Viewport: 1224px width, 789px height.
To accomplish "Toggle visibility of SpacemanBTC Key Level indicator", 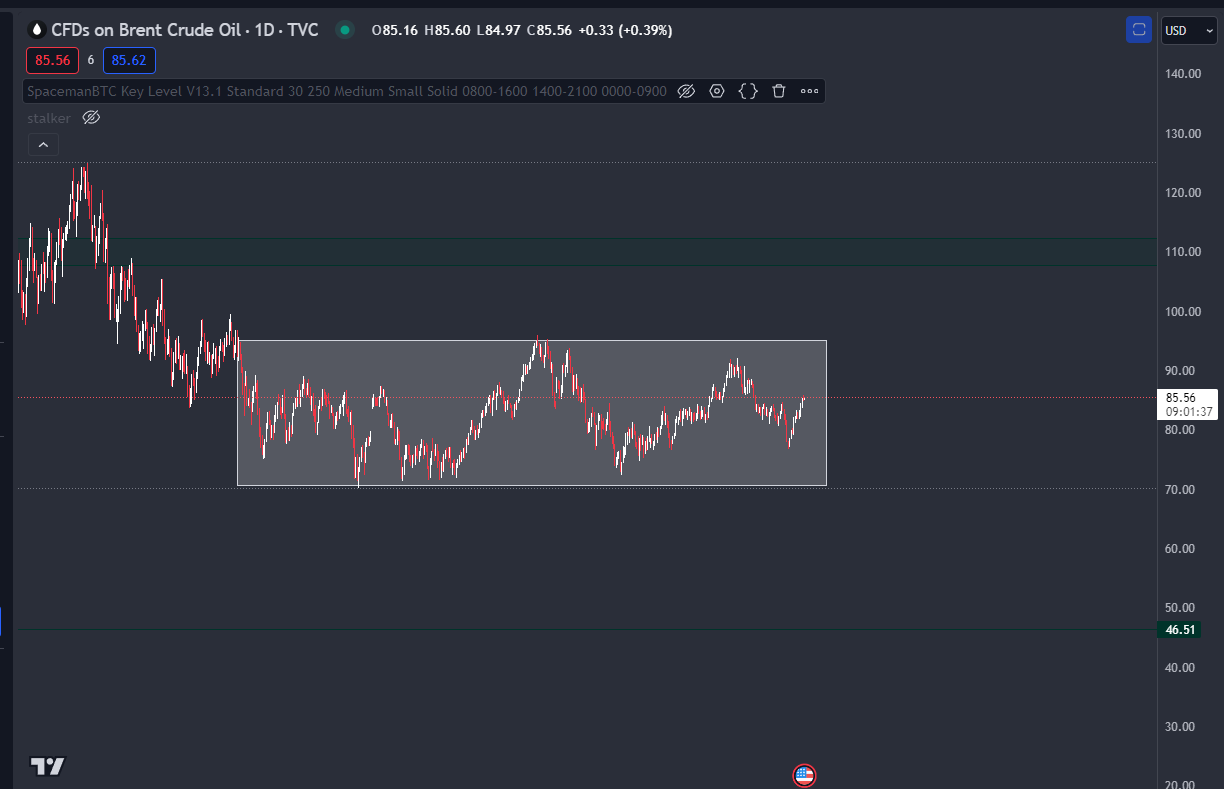I will (x=686, y=91).
